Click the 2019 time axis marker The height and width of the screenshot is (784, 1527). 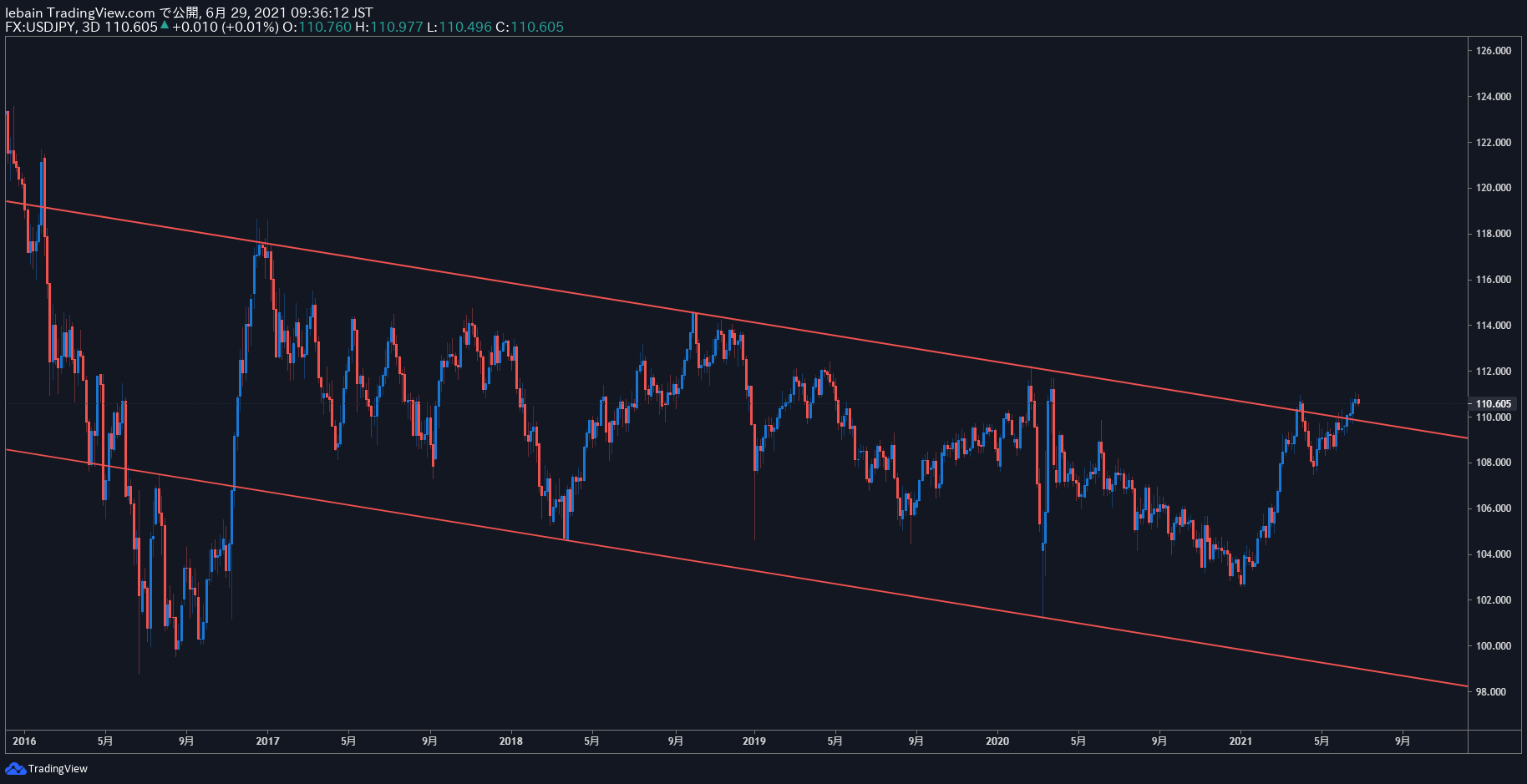(753, 741)
